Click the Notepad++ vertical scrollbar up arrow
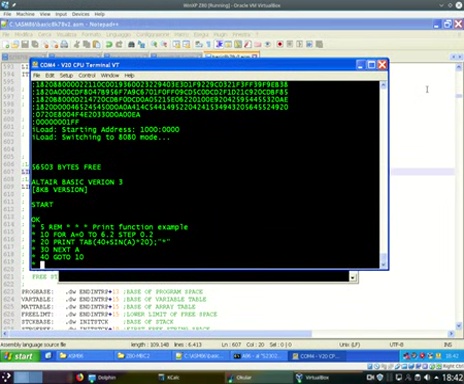464x384 pixels. (x=459, y=67)
